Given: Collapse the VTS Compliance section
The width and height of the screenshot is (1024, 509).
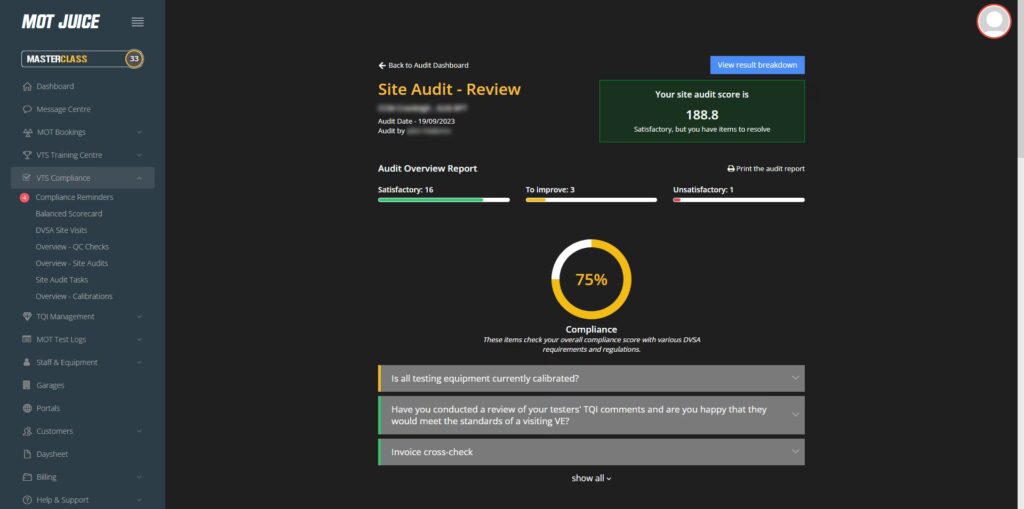Looking at the screenshot, I should (x=139, y=178).
